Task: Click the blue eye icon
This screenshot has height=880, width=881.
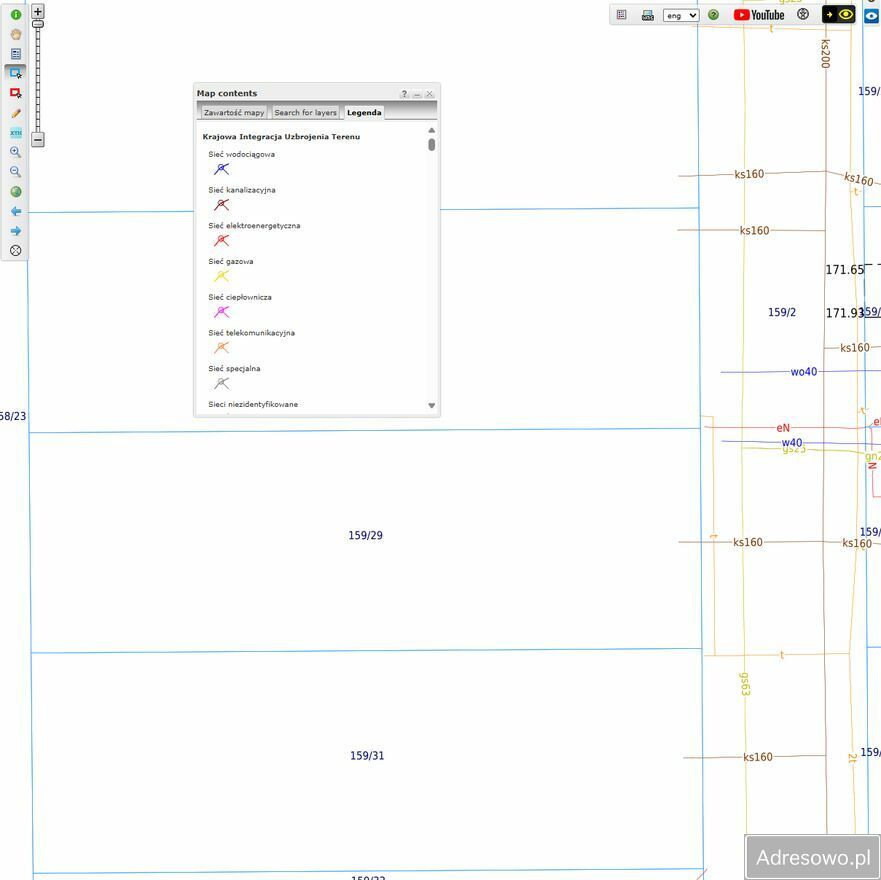Action: 873,16
